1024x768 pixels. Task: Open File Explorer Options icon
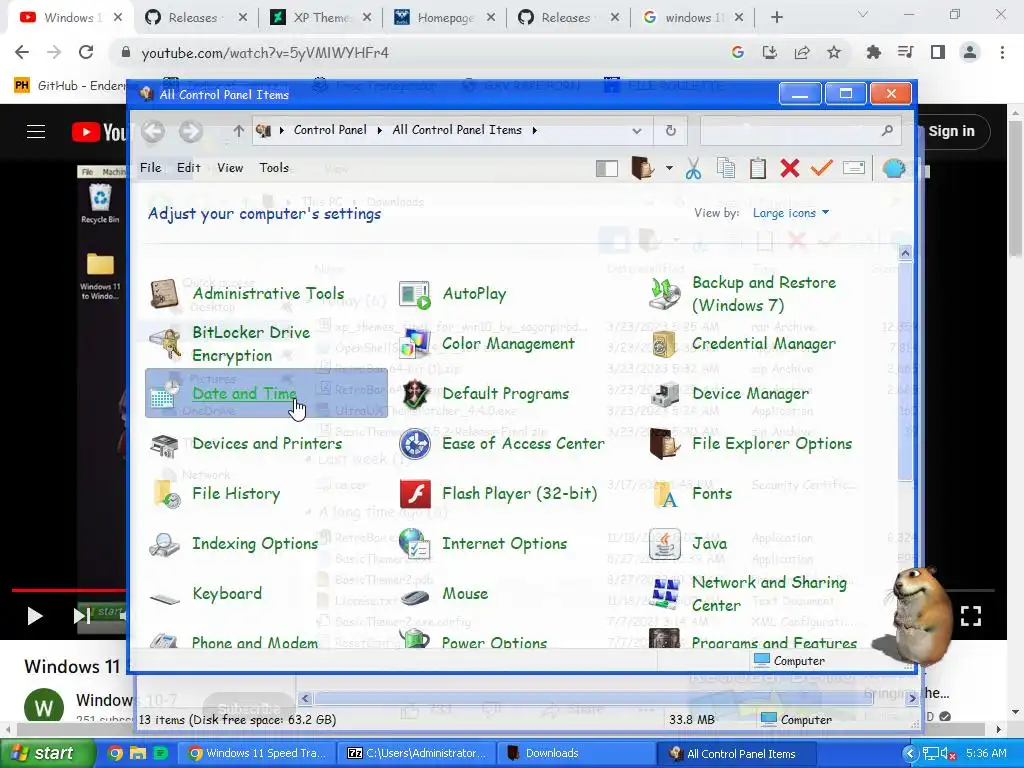click(x=664, y=444)
